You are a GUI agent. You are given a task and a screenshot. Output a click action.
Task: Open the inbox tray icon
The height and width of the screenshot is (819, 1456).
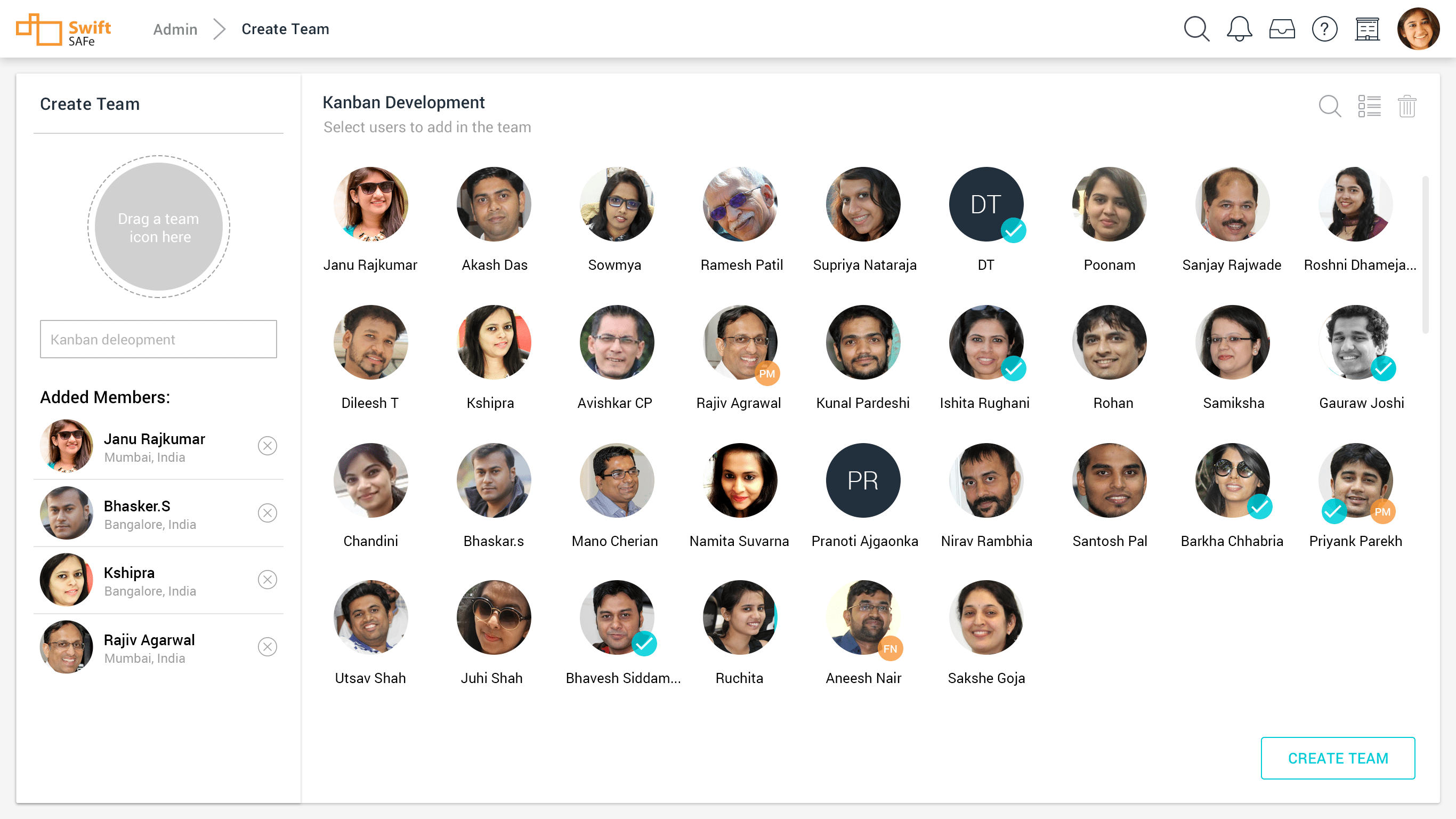(1281, 29)
